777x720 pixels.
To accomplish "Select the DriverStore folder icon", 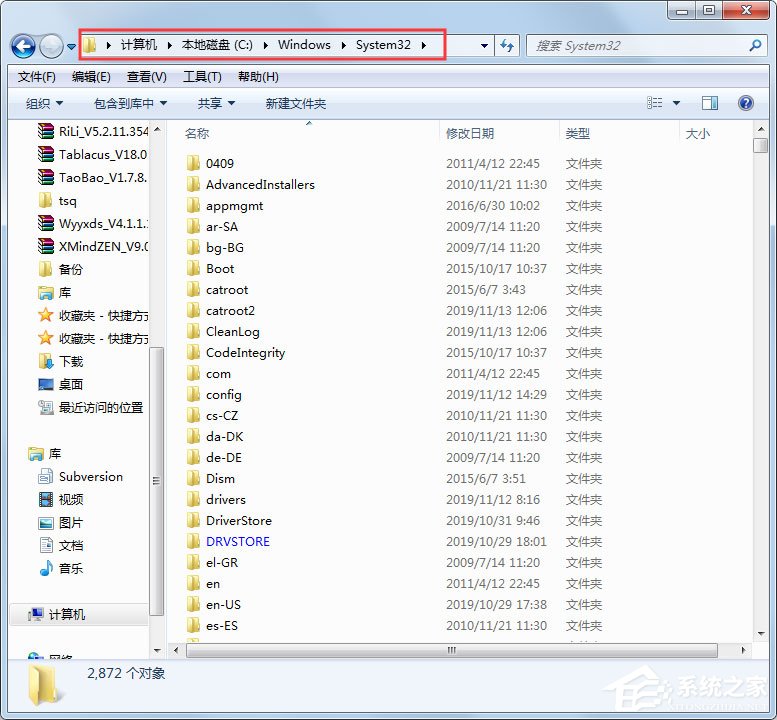I will pyautogui.click(x=194, y=521).
